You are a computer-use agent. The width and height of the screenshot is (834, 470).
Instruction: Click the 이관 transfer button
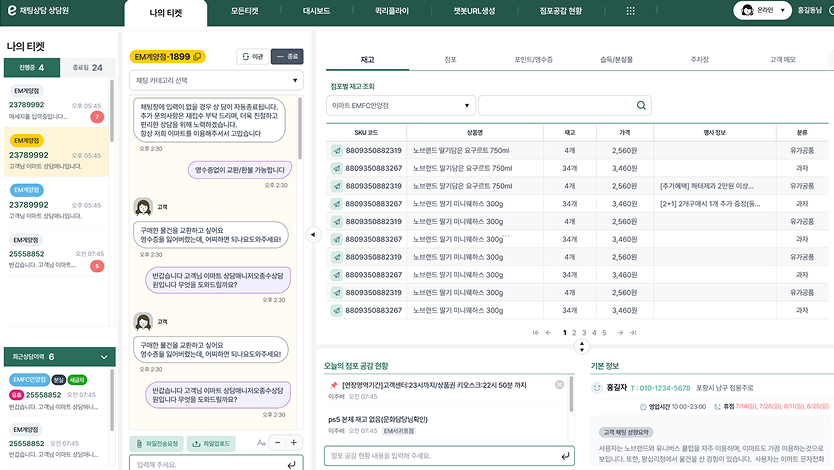pyautogui.click(x=251, y=57)
